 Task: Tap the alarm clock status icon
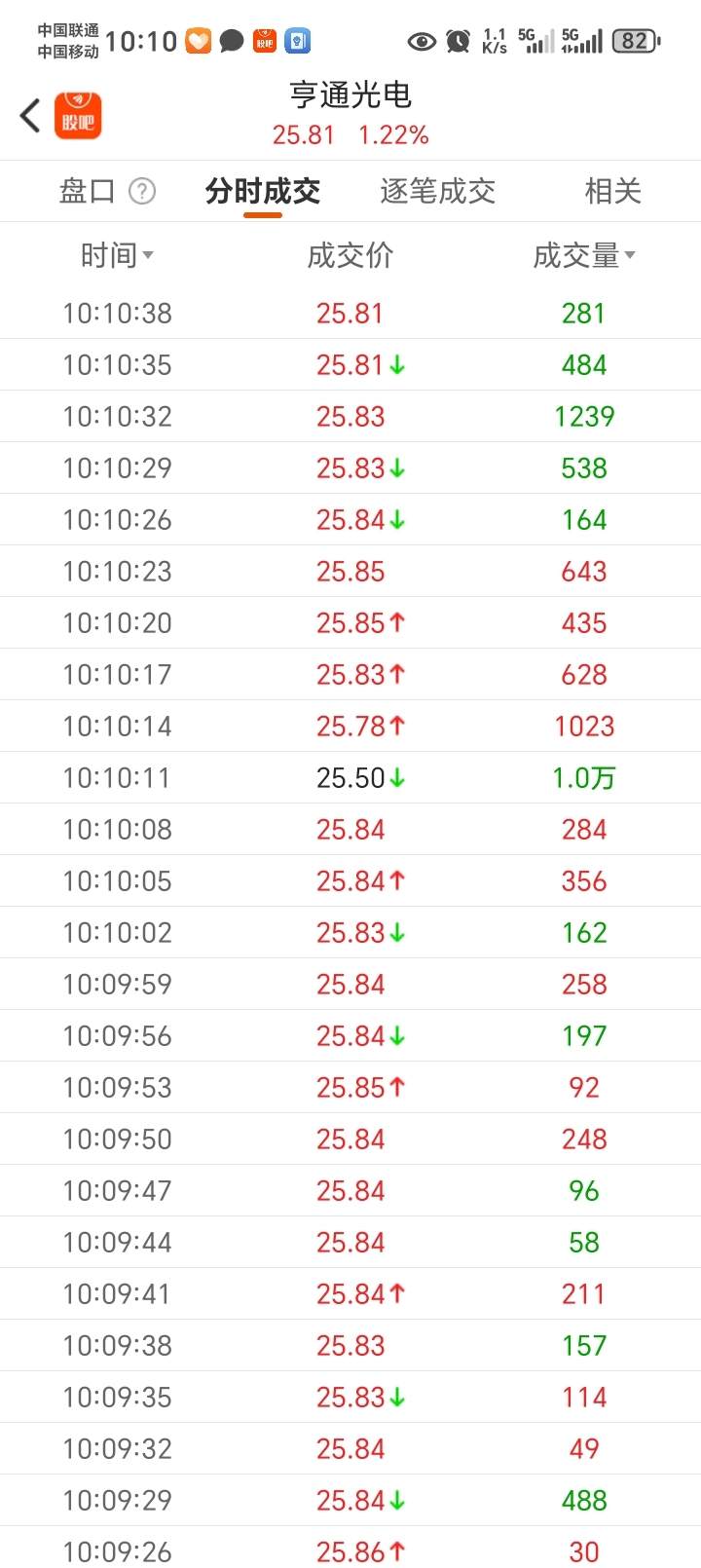[x=458, y=41]
